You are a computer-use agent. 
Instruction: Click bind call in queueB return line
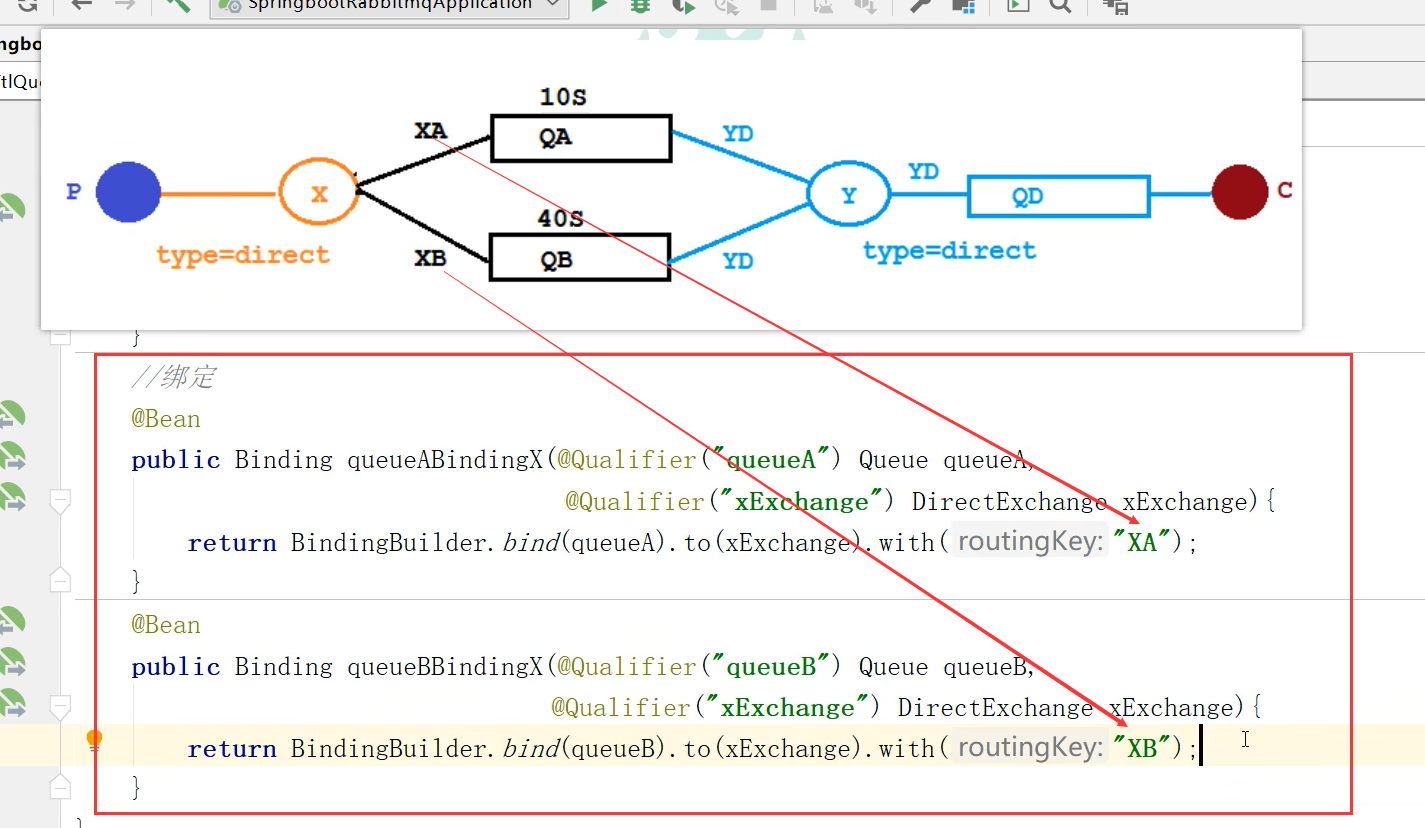click(x=529, y=748)
